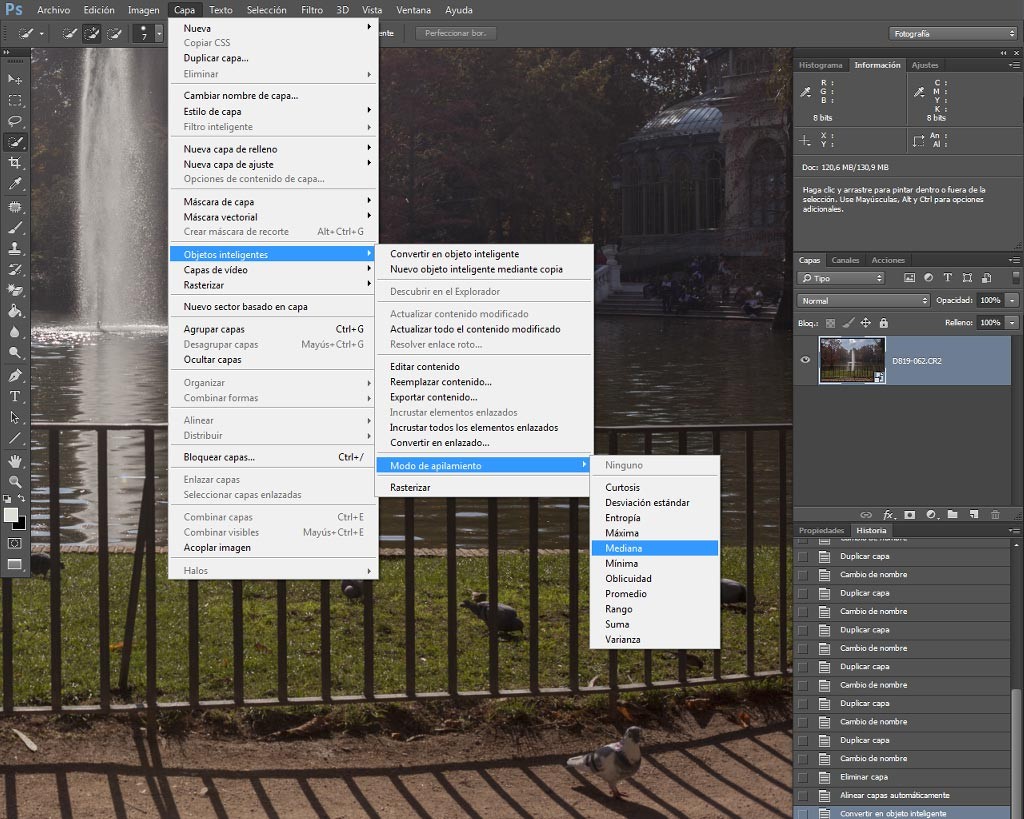Select the Horizontal Type tool
Image resolution: width=1024 pixels, height=819 pixels.
14,396
